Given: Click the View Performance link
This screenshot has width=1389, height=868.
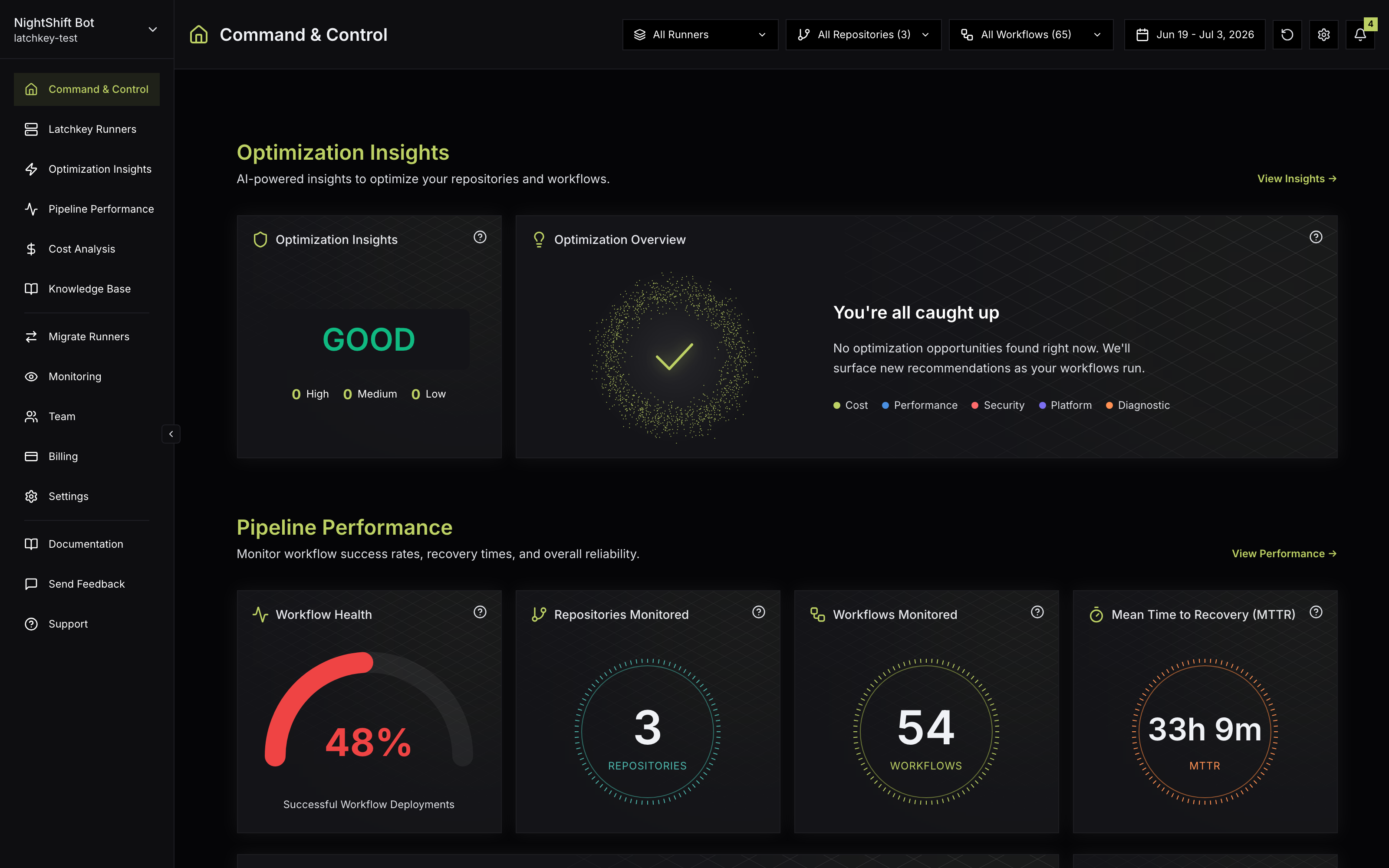Looking at the screenshot, I should [x=1284, y=553].
